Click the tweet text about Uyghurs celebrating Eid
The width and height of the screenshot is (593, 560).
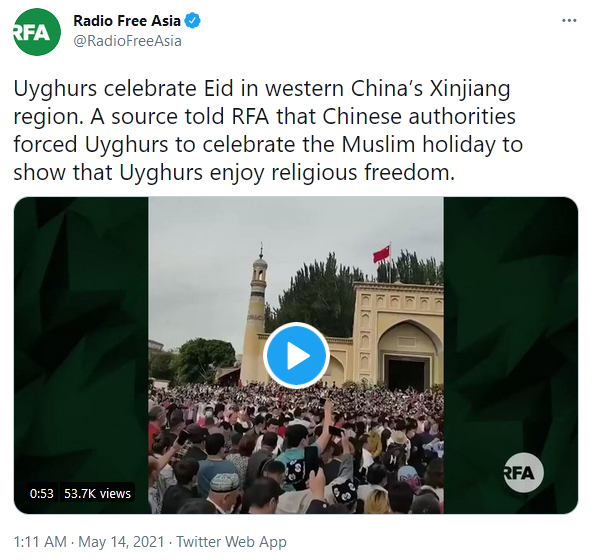tap(269, 130)
